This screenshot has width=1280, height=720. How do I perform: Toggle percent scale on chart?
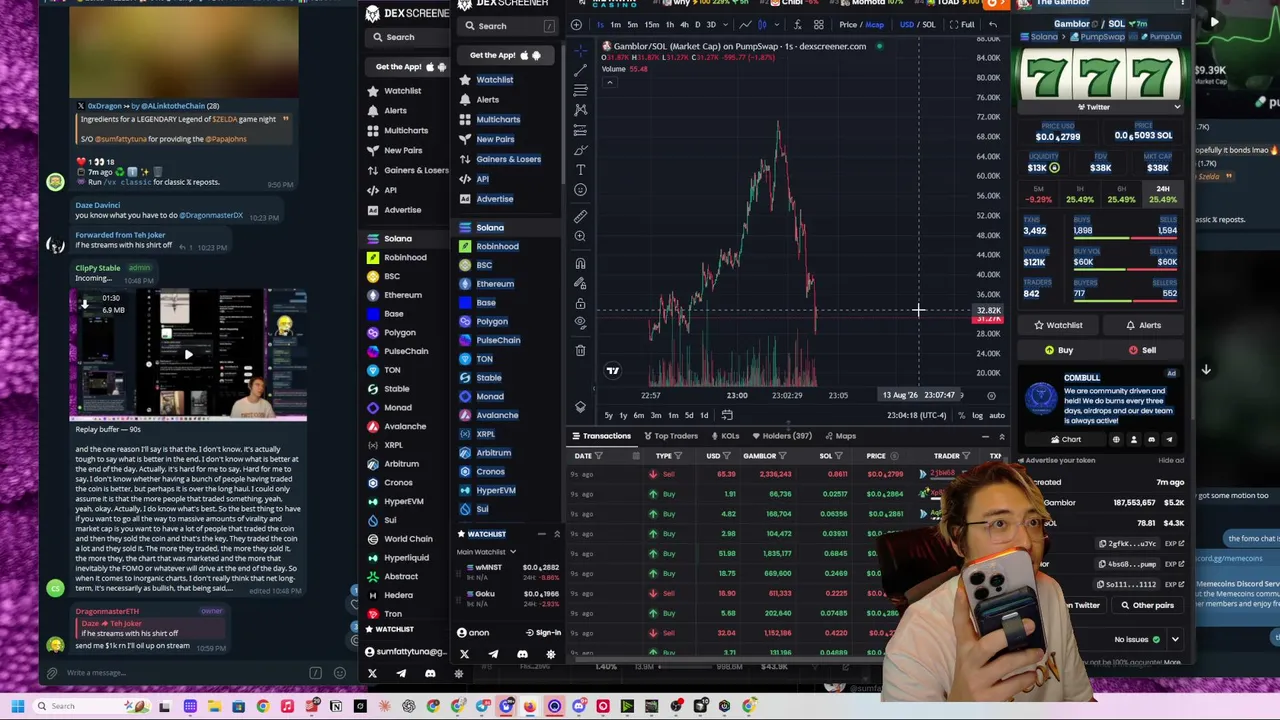coord(962,415)
